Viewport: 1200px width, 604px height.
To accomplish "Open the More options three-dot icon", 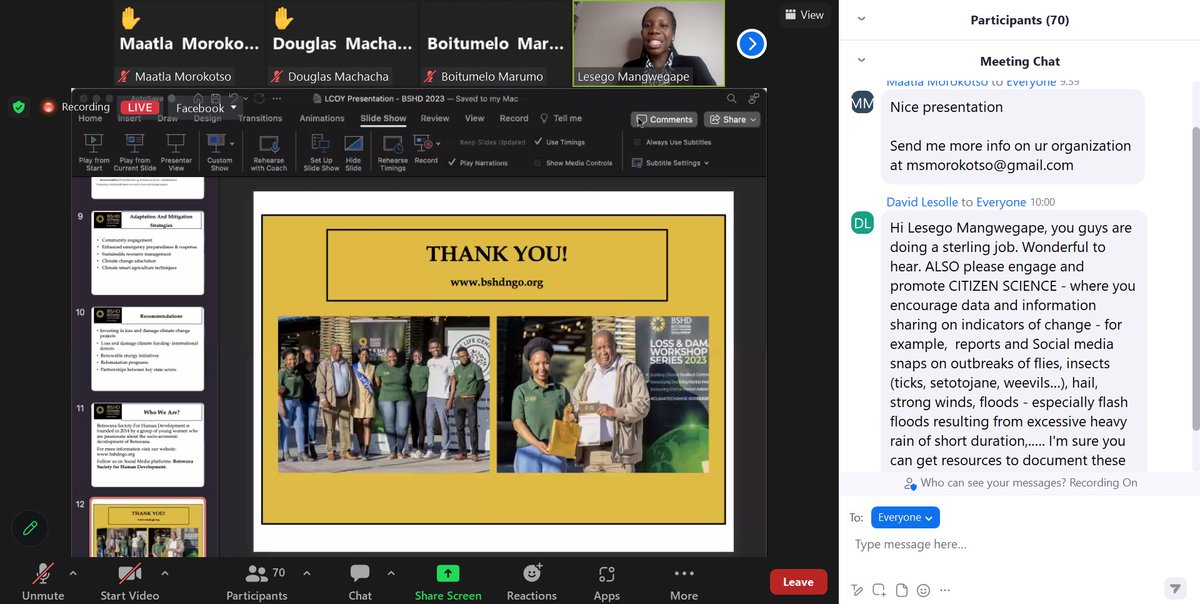I will [684, 574].
